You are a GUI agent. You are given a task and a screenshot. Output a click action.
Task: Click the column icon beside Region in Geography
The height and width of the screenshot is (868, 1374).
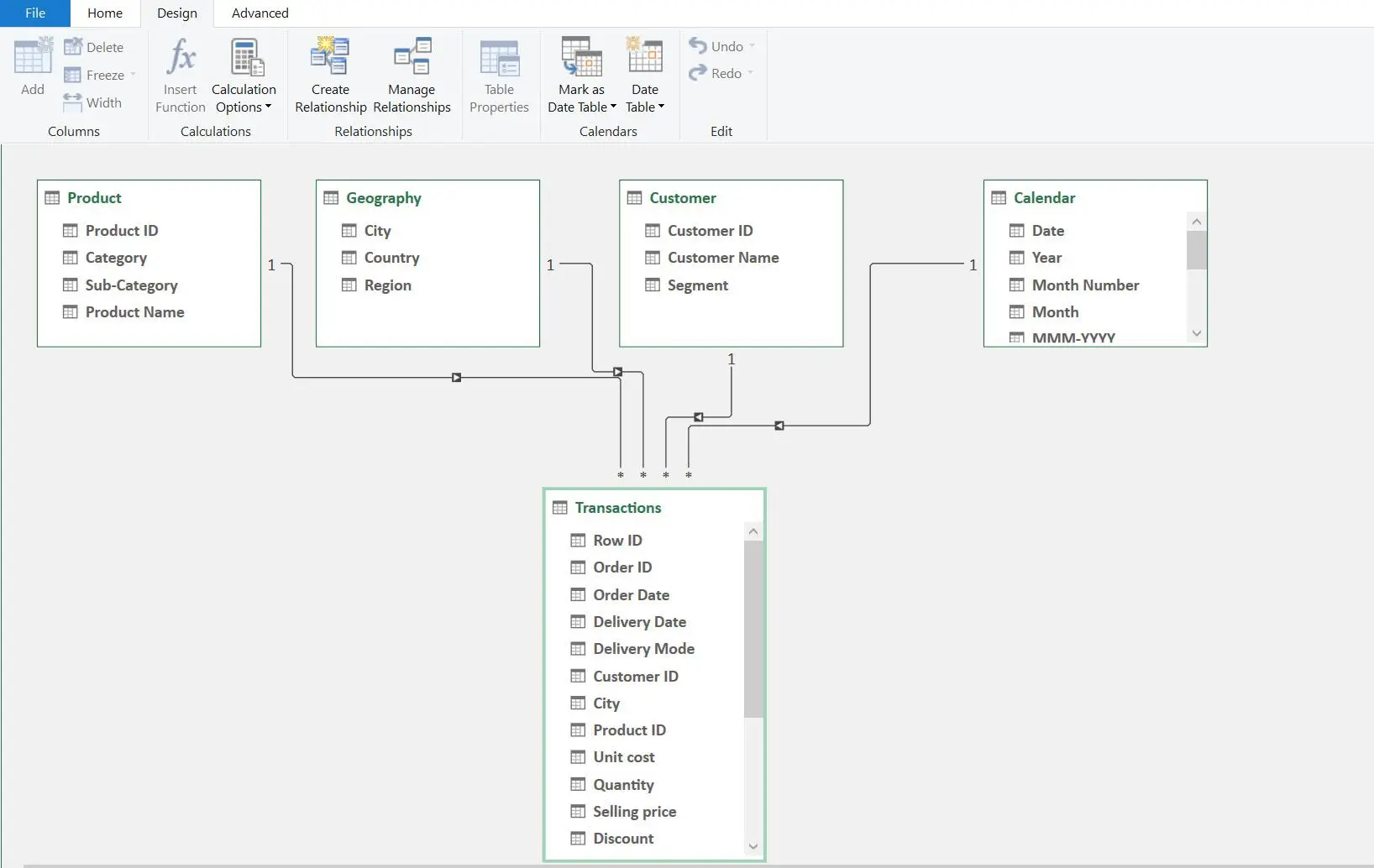pos(349,285)
